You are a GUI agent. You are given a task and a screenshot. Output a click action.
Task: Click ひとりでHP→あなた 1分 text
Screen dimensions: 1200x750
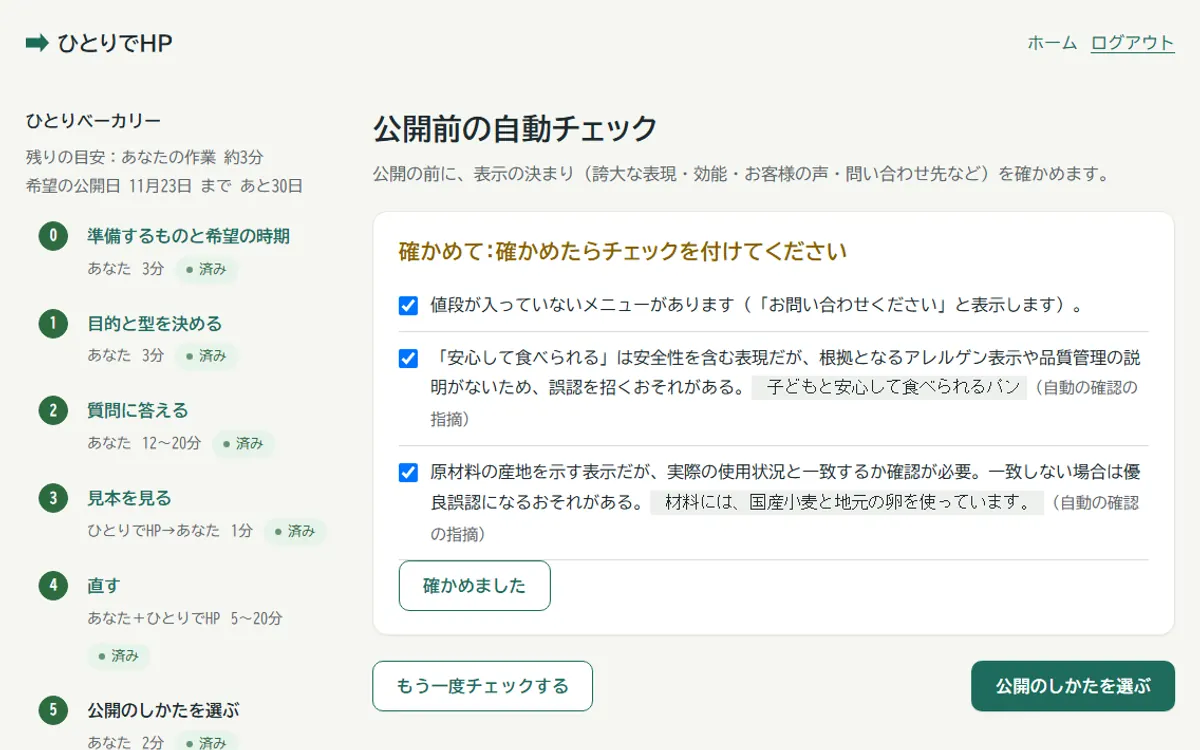[170, 531]
